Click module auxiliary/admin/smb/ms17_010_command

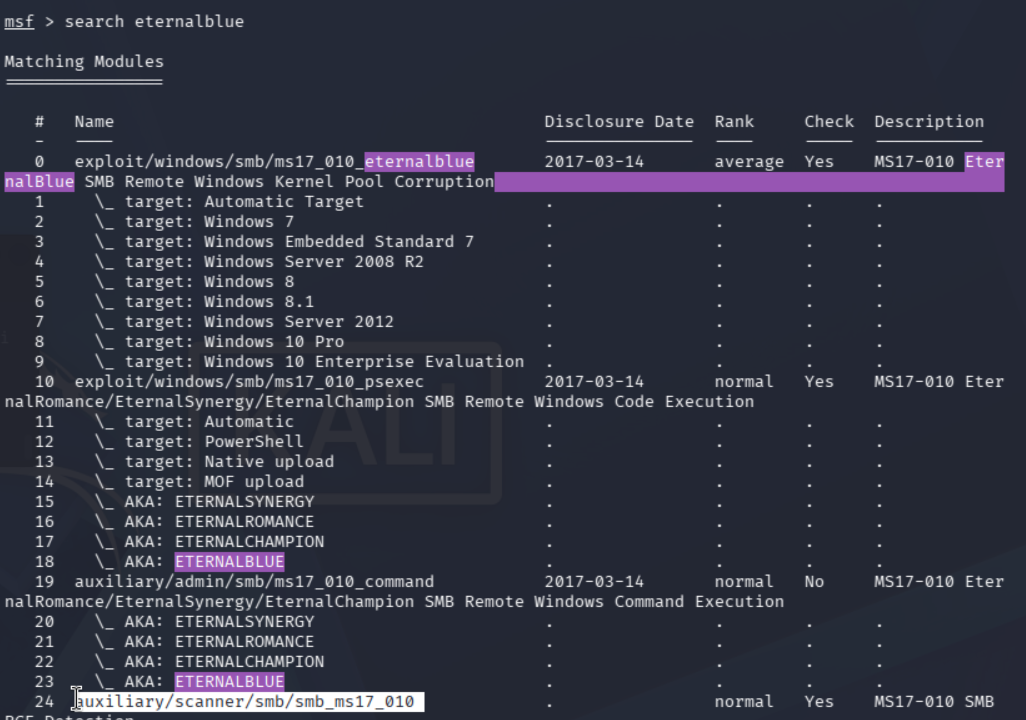click(254, 582)
